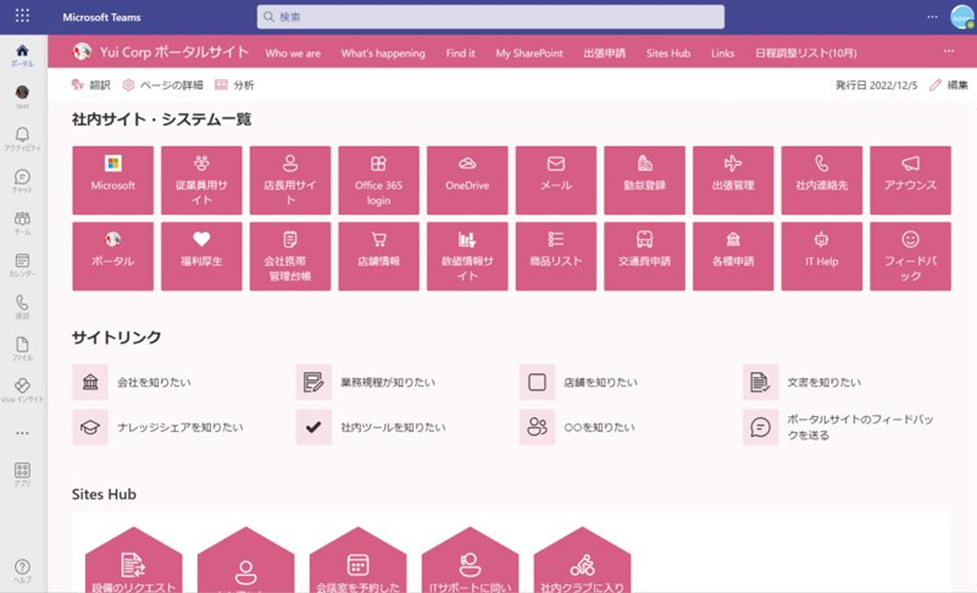Open the 各種申請 tile
977x593 pixels.
(733, 256)
